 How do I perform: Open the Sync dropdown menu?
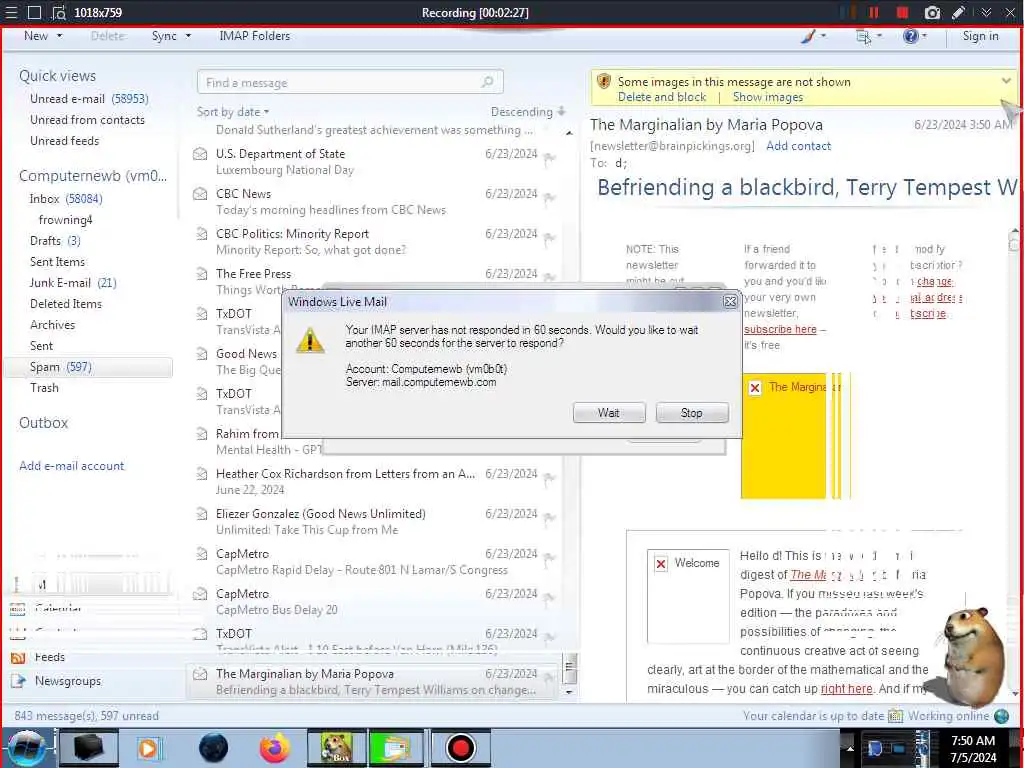pos(171,36)
